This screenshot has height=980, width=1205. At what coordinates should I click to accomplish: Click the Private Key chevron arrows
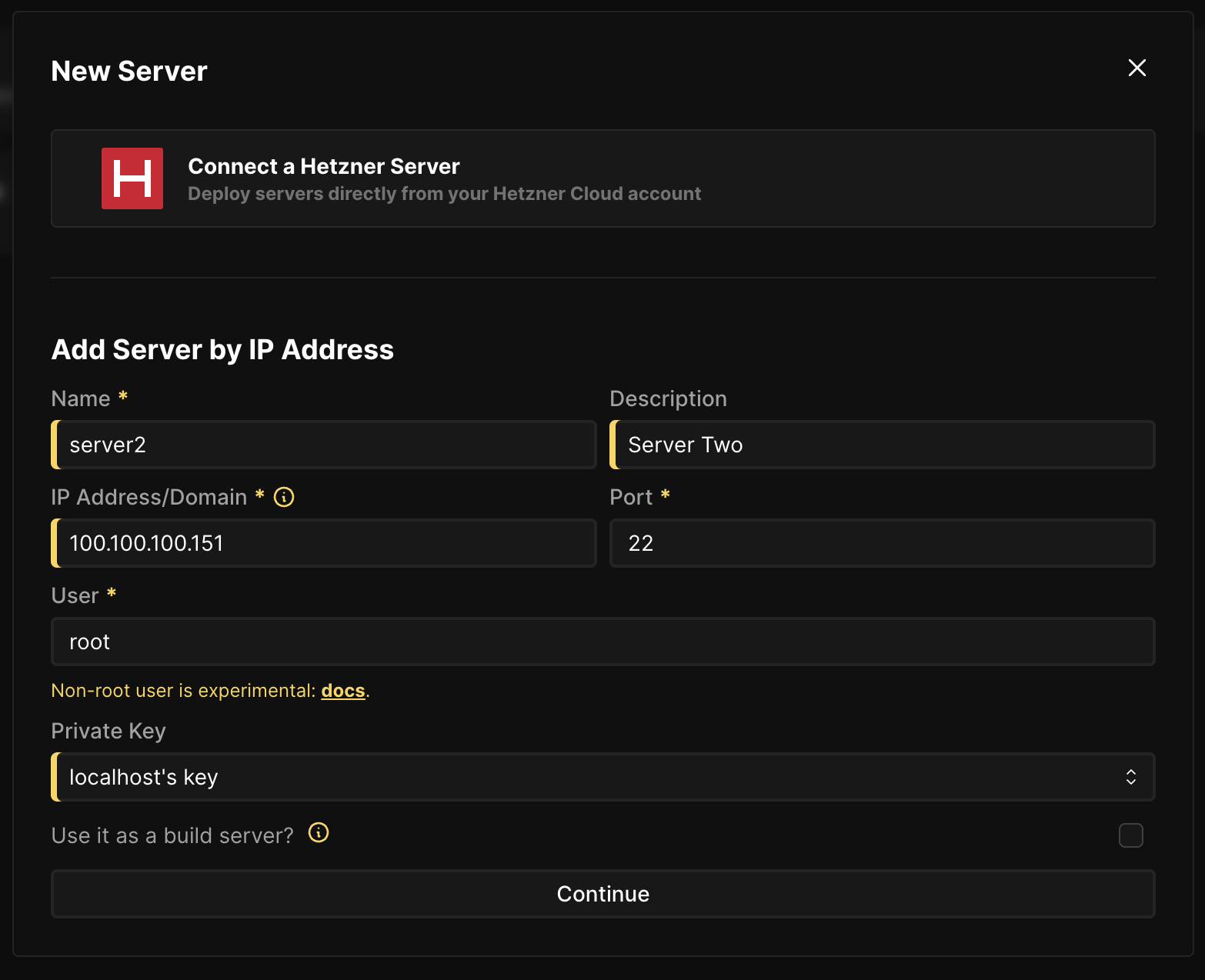coord(1130,777)
